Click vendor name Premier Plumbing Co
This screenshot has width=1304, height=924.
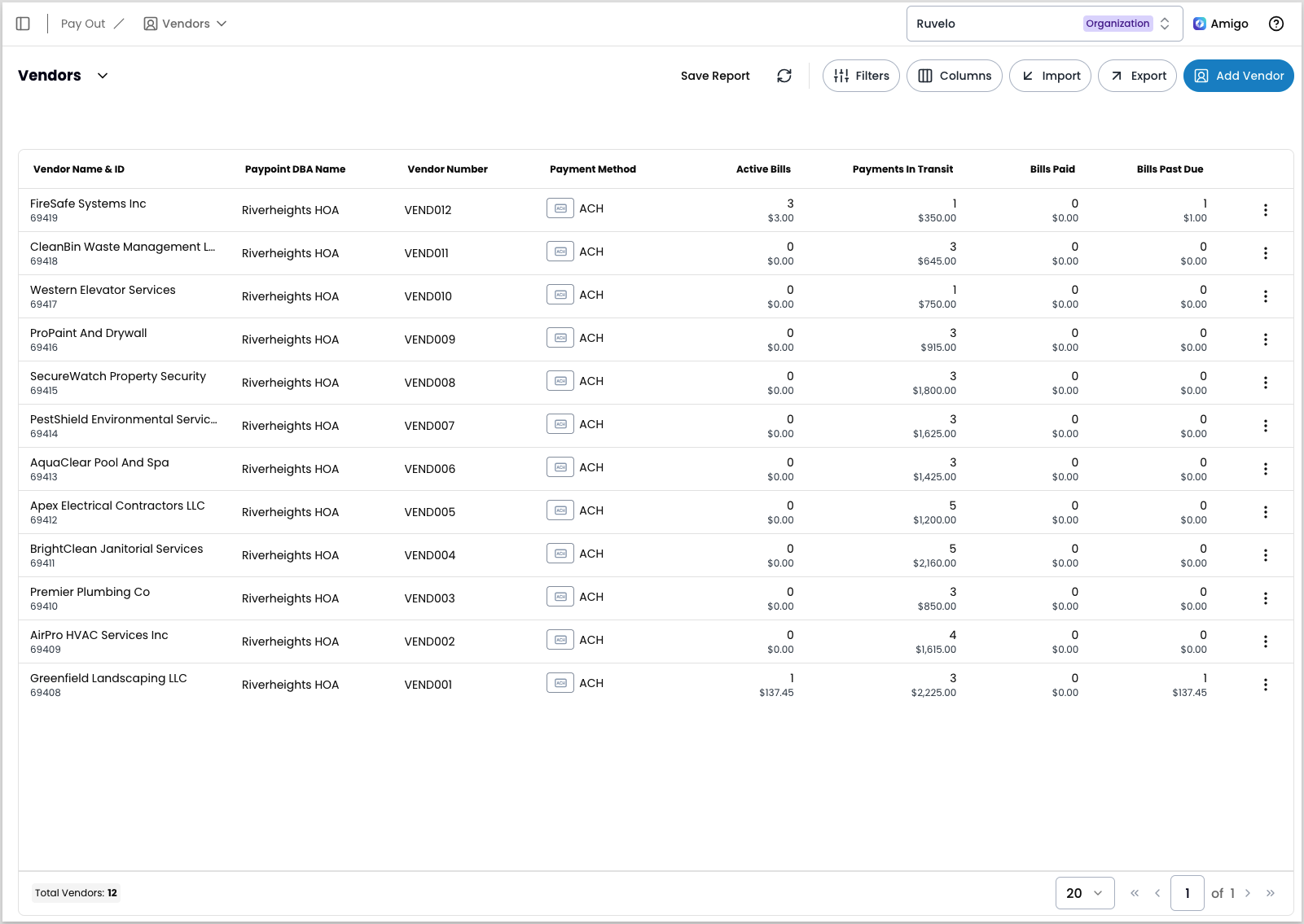coord(90,592)
